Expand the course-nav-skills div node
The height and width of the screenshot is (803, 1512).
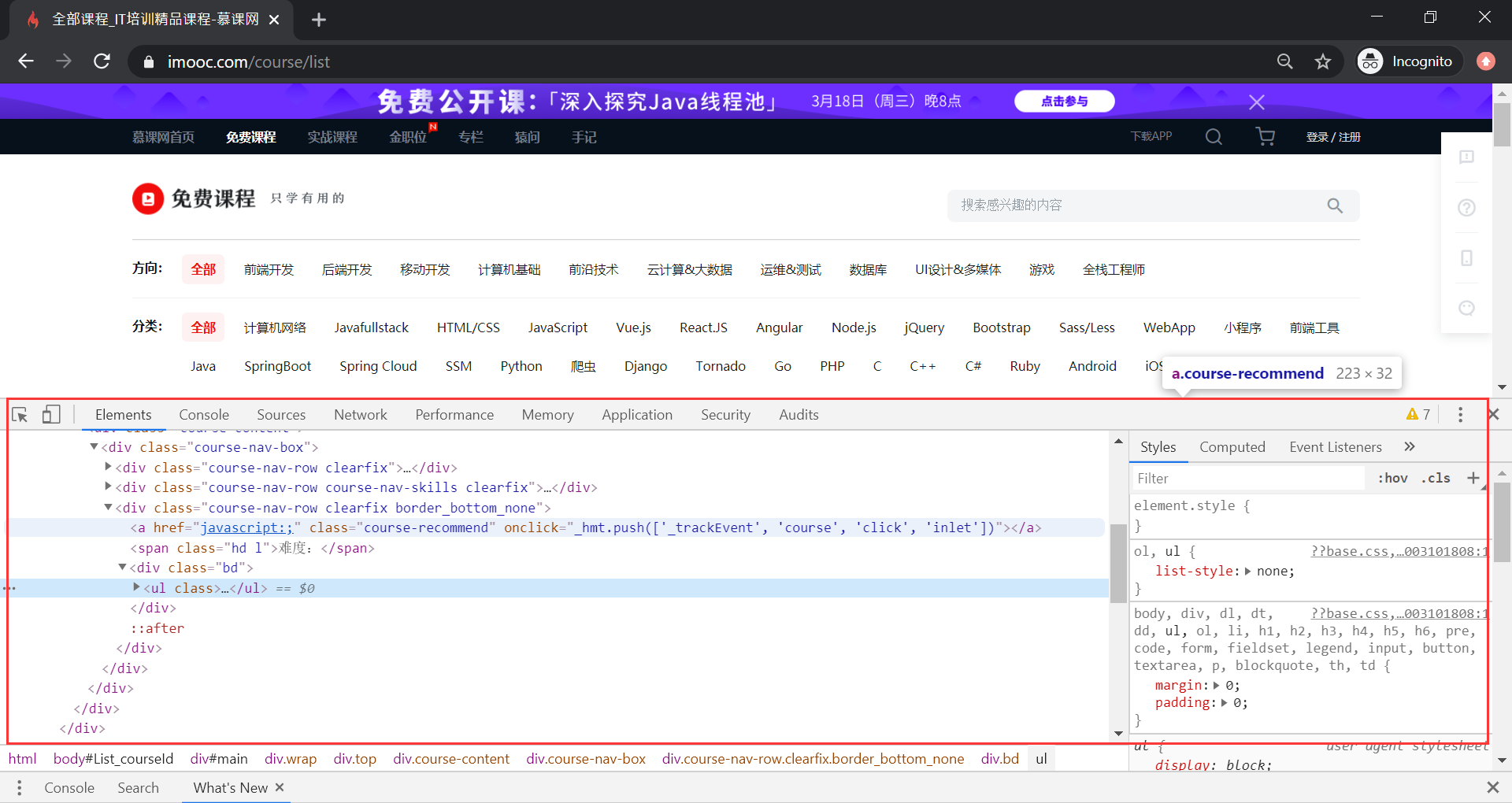click(x=108, y=487)
